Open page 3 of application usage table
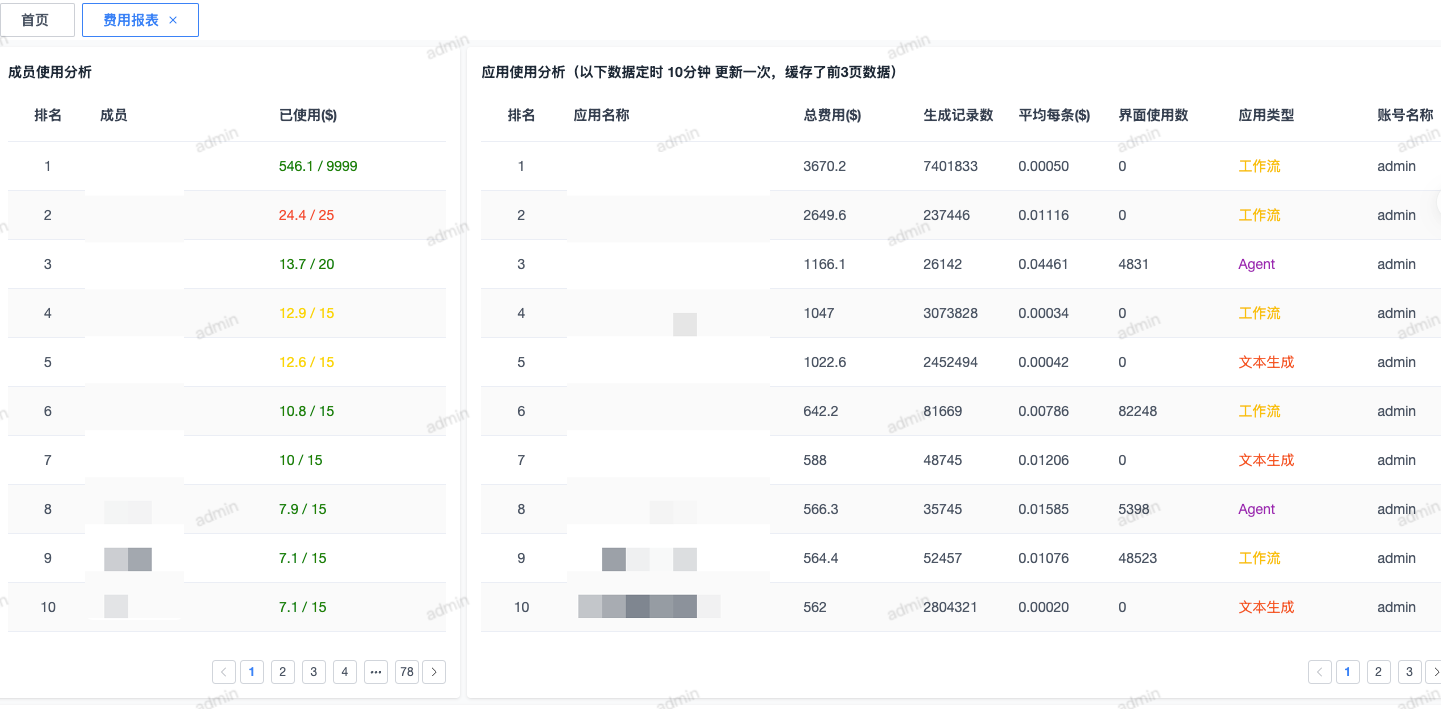This screenshot has height=709, width=1441. point(1409,671)
